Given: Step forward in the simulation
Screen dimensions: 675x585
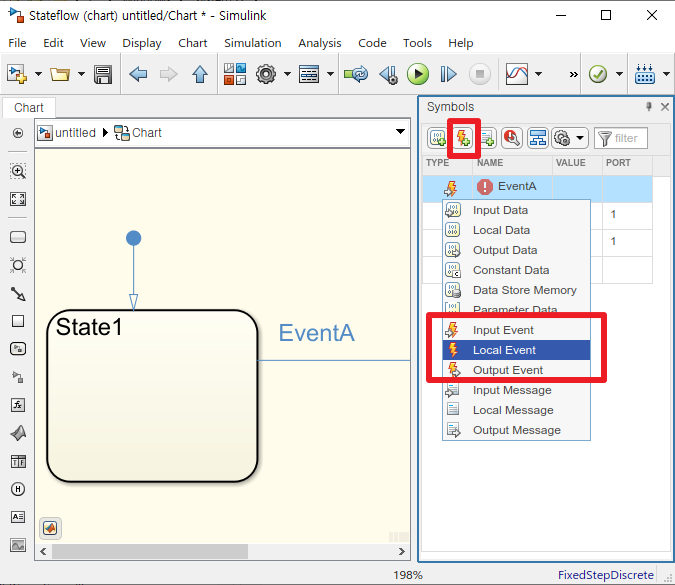Looking at the screenshot, I should coord(448,74).
